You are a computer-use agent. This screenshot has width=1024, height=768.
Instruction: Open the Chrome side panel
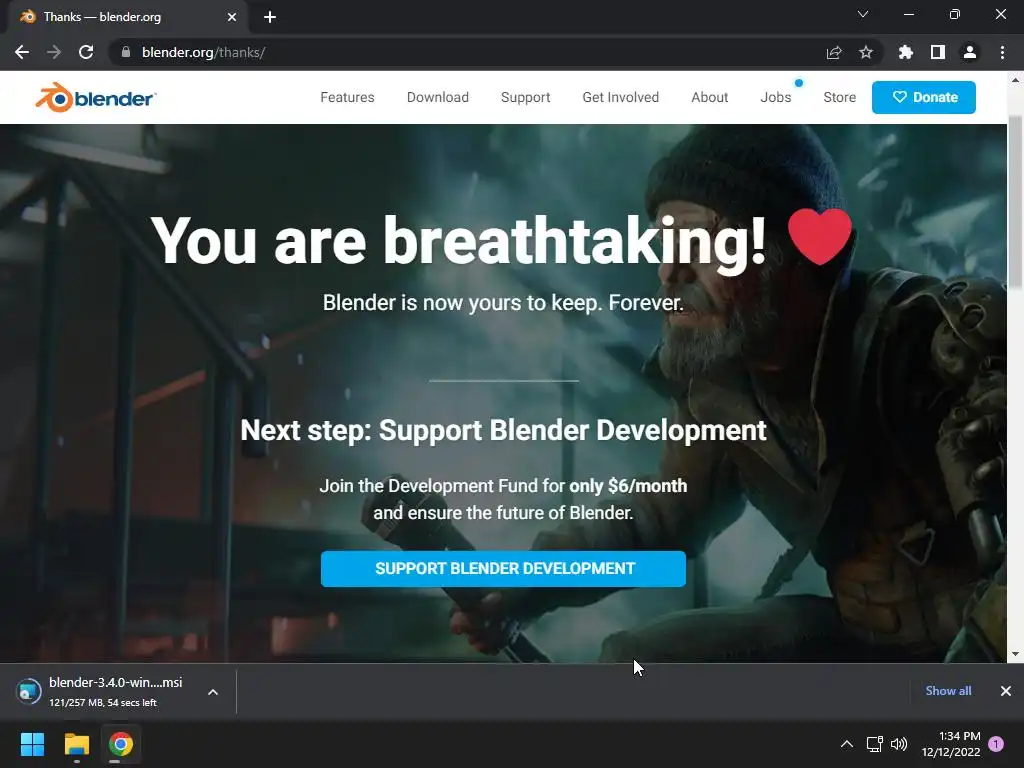click(938, 52)
